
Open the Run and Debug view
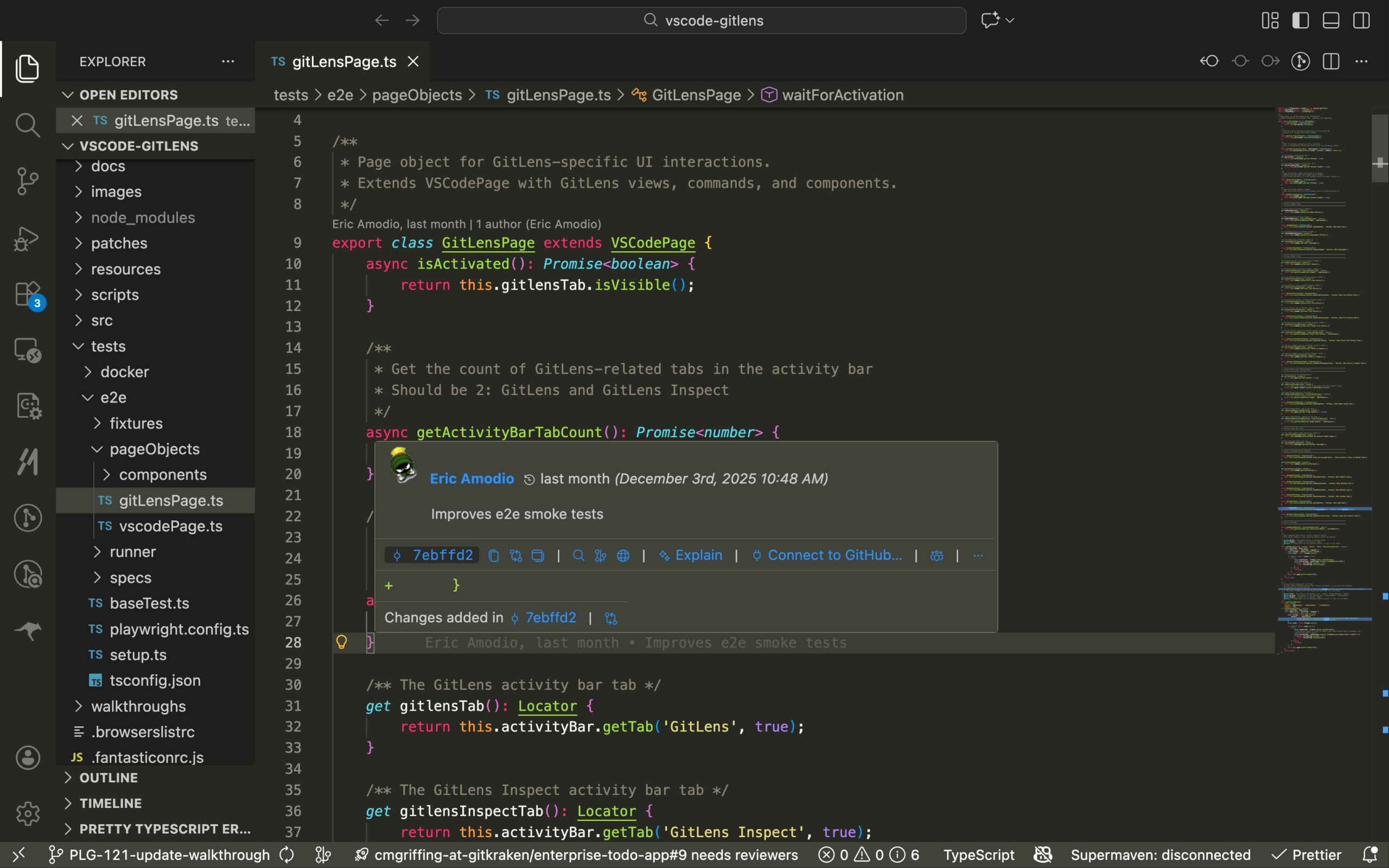click(x=27, y=238)
